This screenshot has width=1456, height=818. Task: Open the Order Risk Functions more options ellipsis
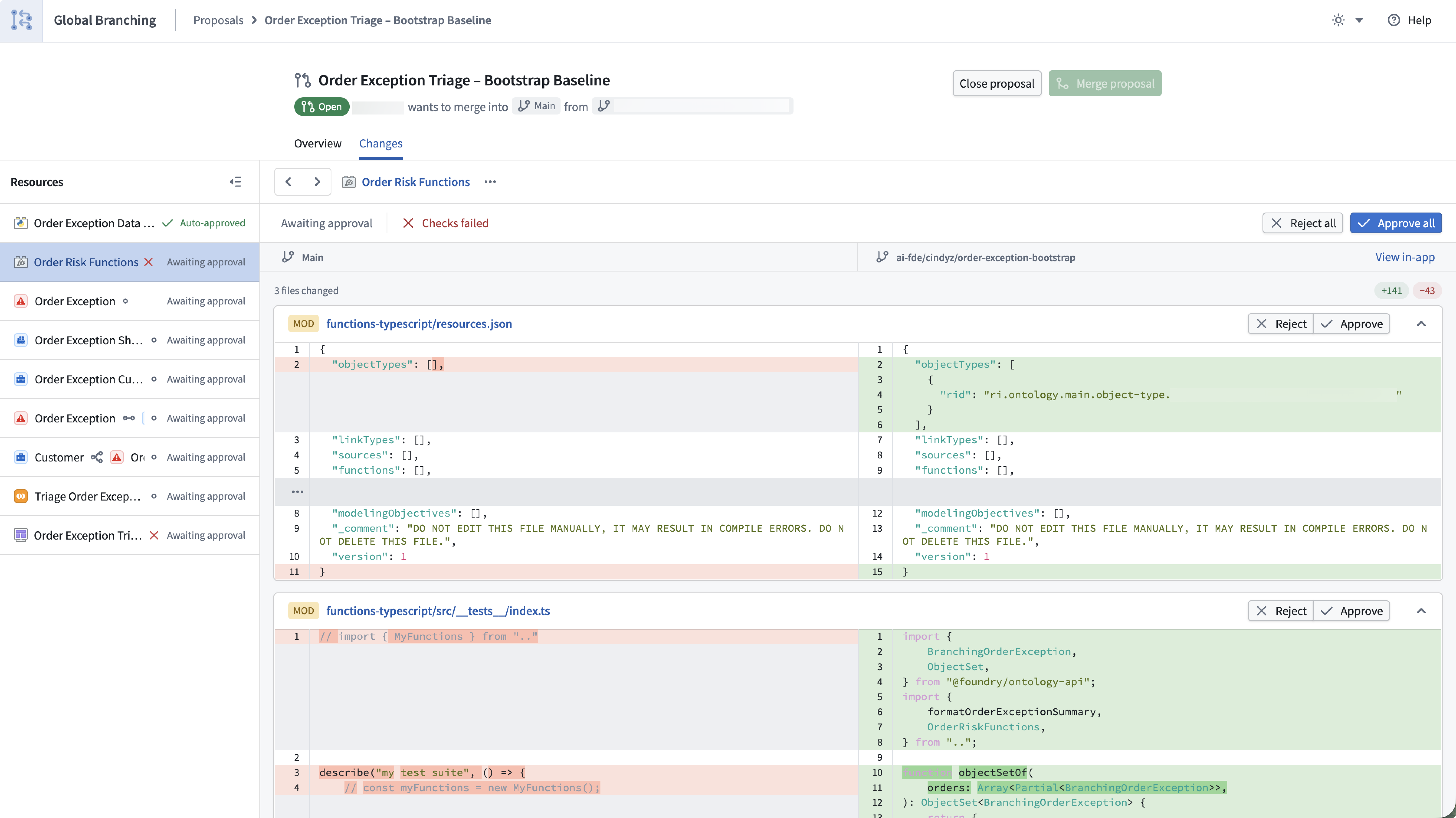(490, 182)
